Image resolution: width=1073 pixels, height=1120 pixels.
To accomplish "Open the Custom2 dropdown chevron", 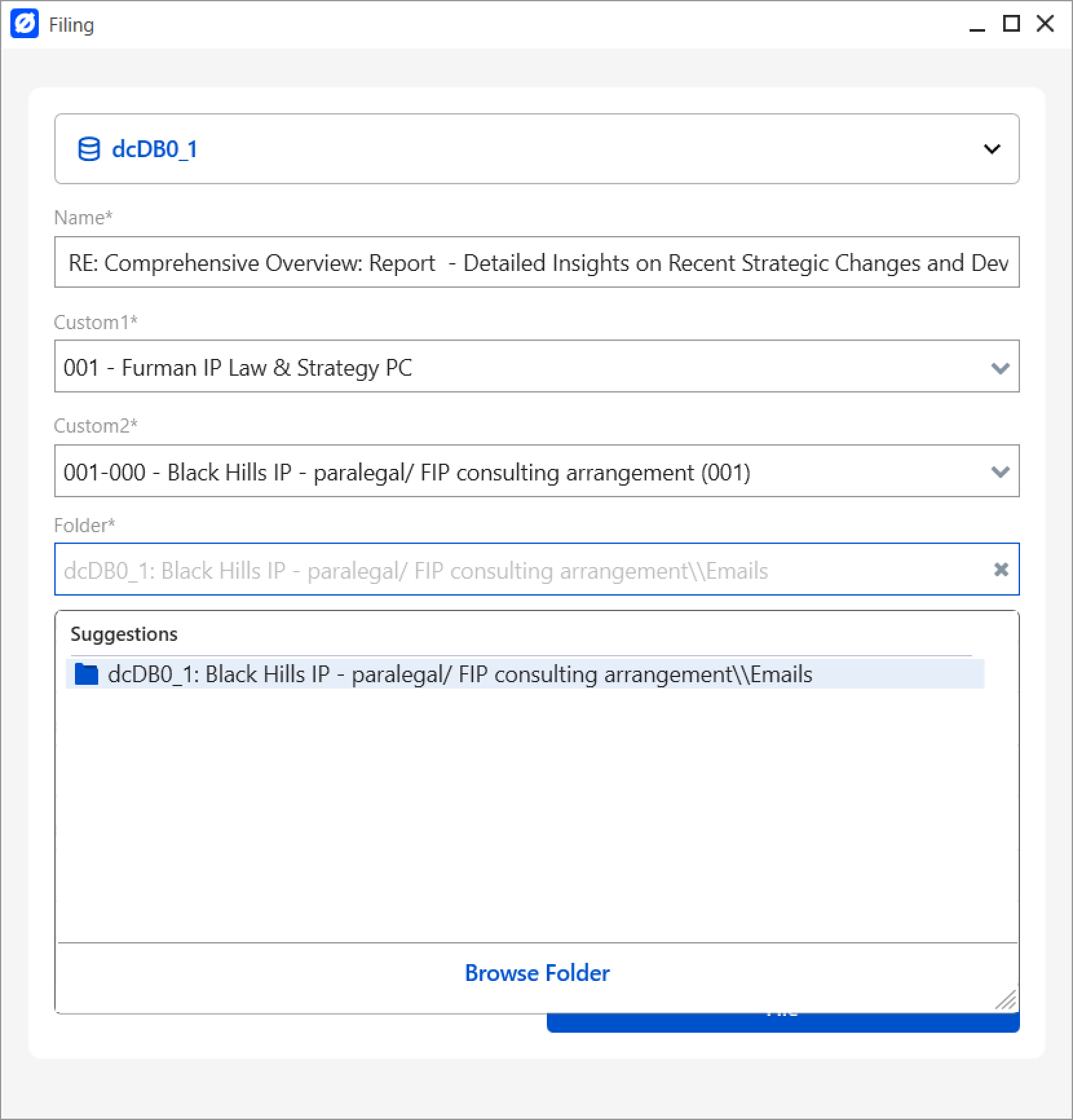I will tap(1001, 472).
